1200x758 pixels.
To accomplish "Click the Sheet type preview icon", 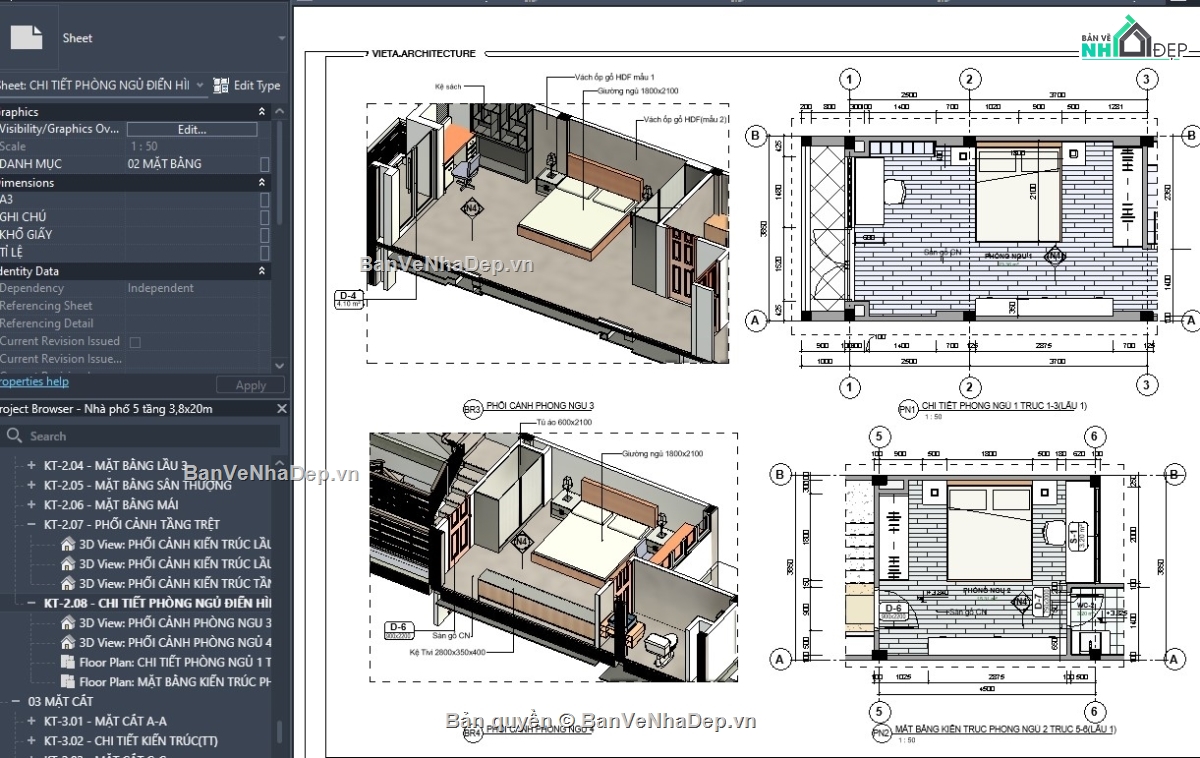I will click(x=26, y=38).
